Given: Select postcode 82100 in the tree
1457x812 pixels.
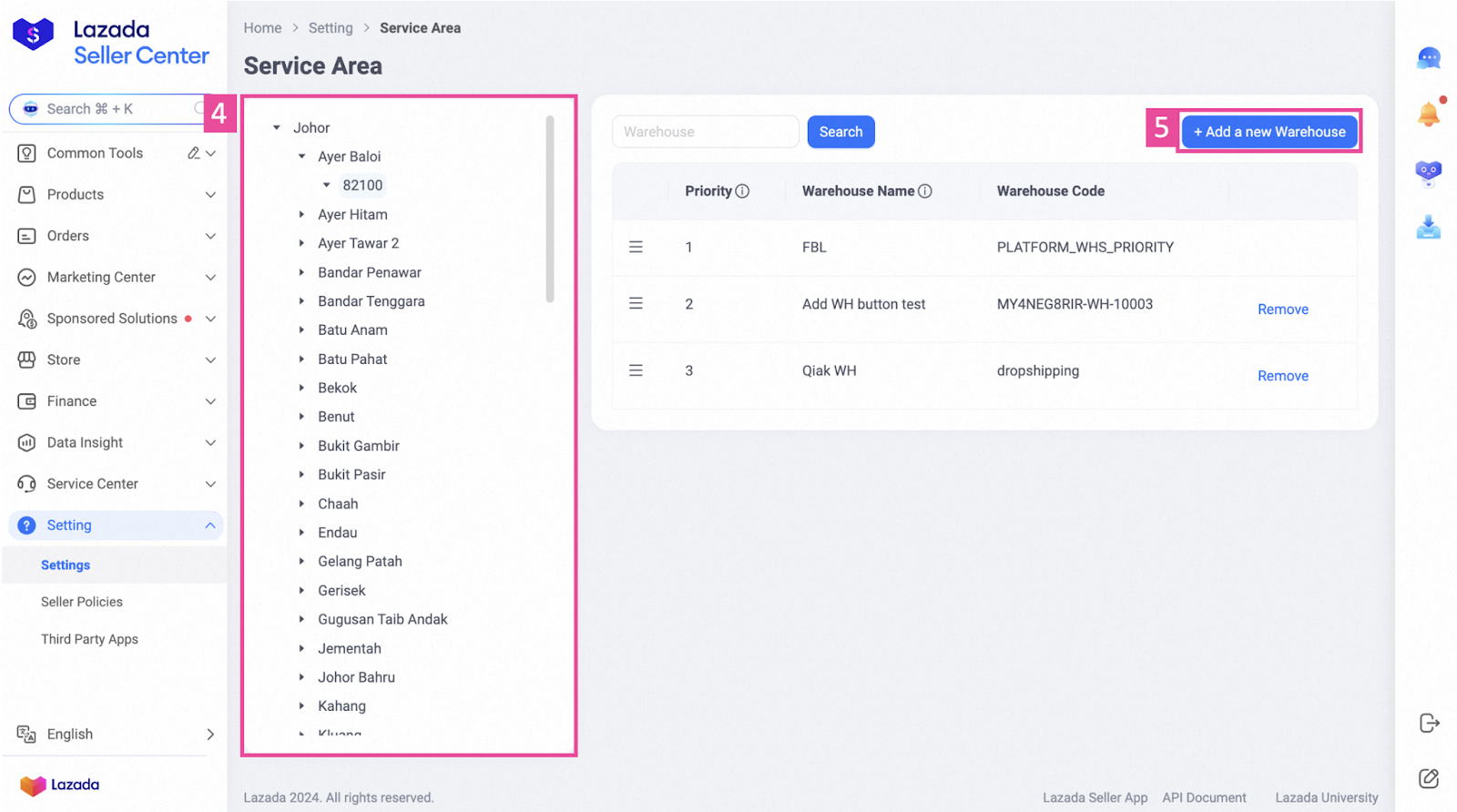Looking at the screenshot, I should click(x=362, y=186).
